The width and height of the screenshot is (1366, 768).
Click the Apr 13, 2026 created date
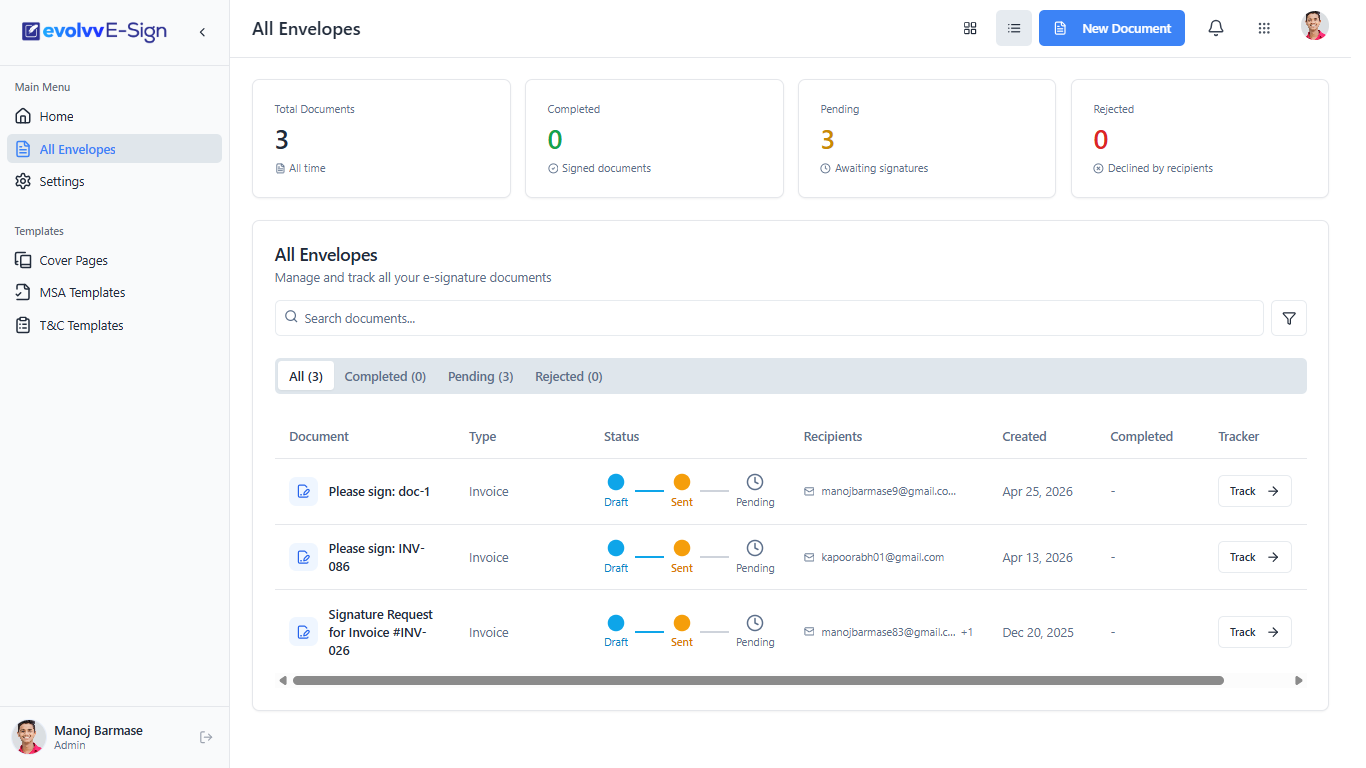(1037, 558)
